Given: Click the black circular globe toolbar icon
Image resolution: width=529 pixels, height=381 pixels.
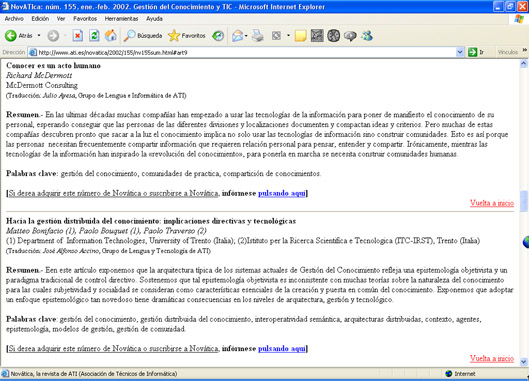Looking at the screenshot, I should (x=333, y=35).
